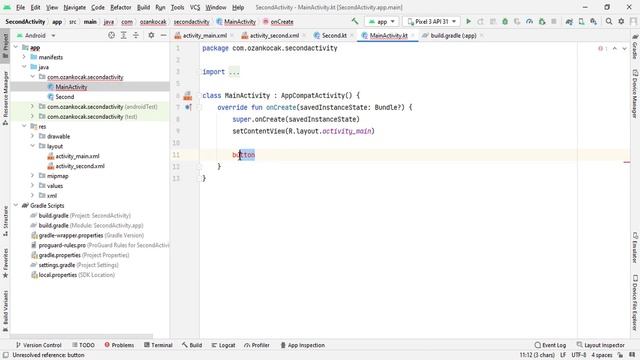This screenshot has height=360, width=640.
Task: Run the app with the green play button
Action: coord(469,21)
